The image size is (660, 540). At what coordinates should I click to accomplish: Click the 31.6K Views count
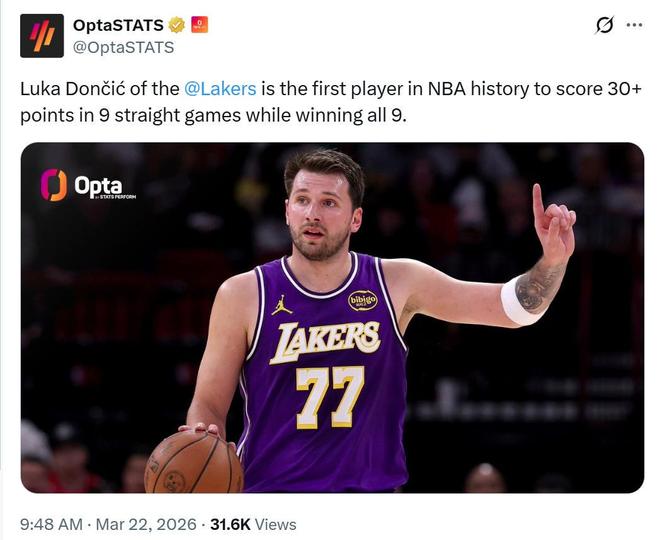(x=253, y=524)
